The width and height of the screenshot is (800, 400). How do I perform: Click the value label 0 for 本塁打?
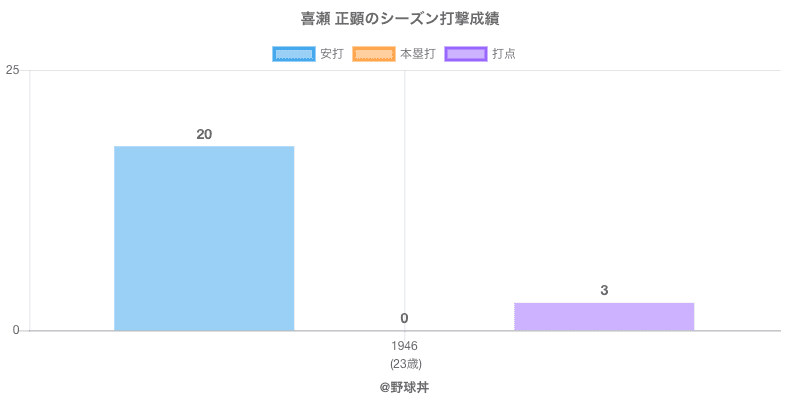404,318
